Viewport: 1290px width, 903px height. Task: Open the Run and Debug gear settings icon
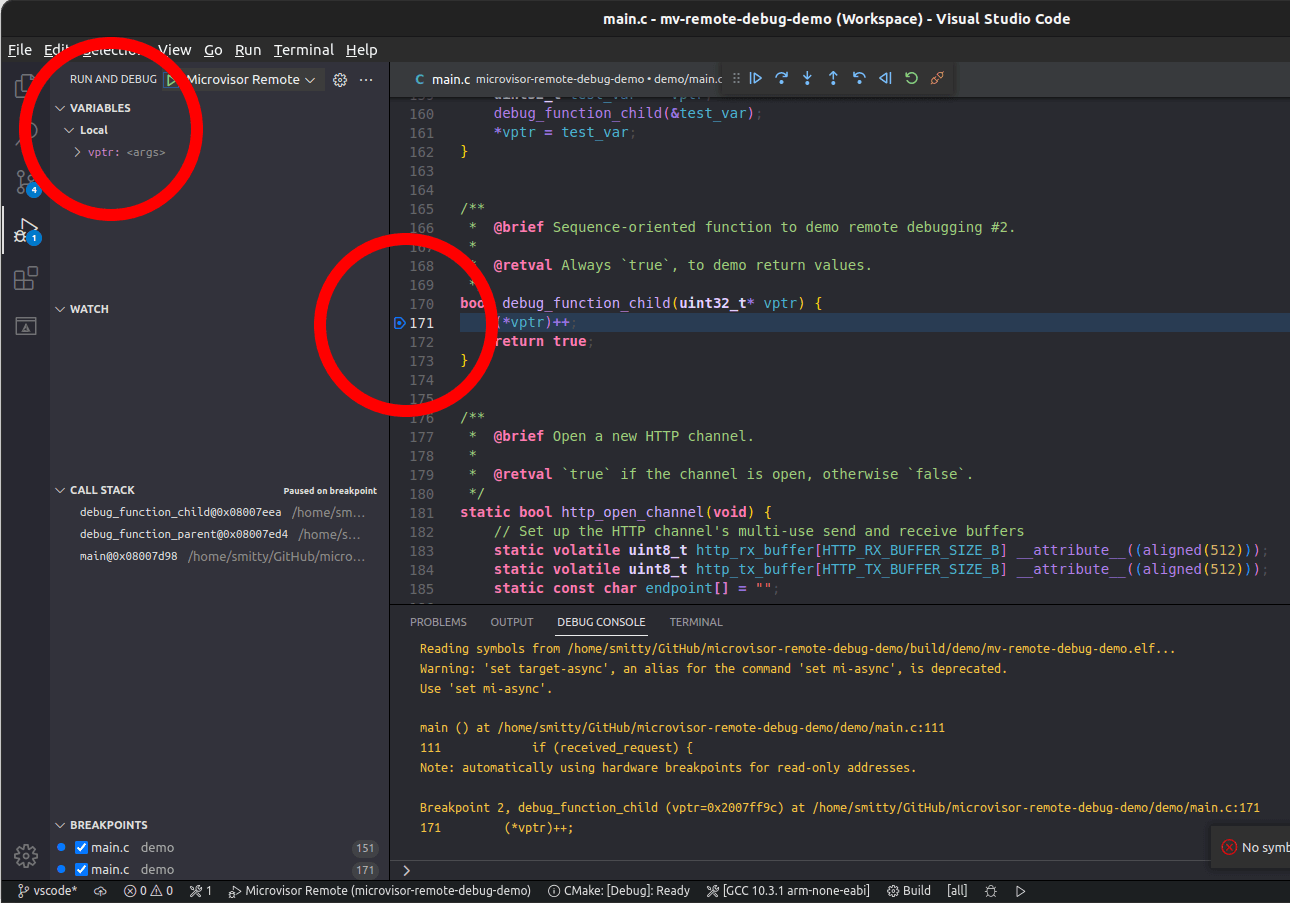point(339,78)
